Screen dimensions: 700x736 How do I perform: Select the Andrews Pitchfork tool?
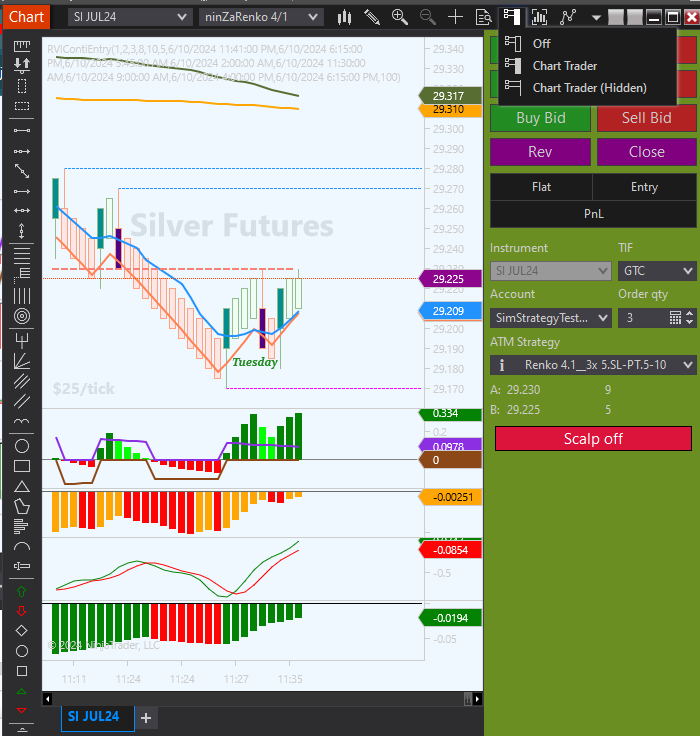(x=22, y=340)
